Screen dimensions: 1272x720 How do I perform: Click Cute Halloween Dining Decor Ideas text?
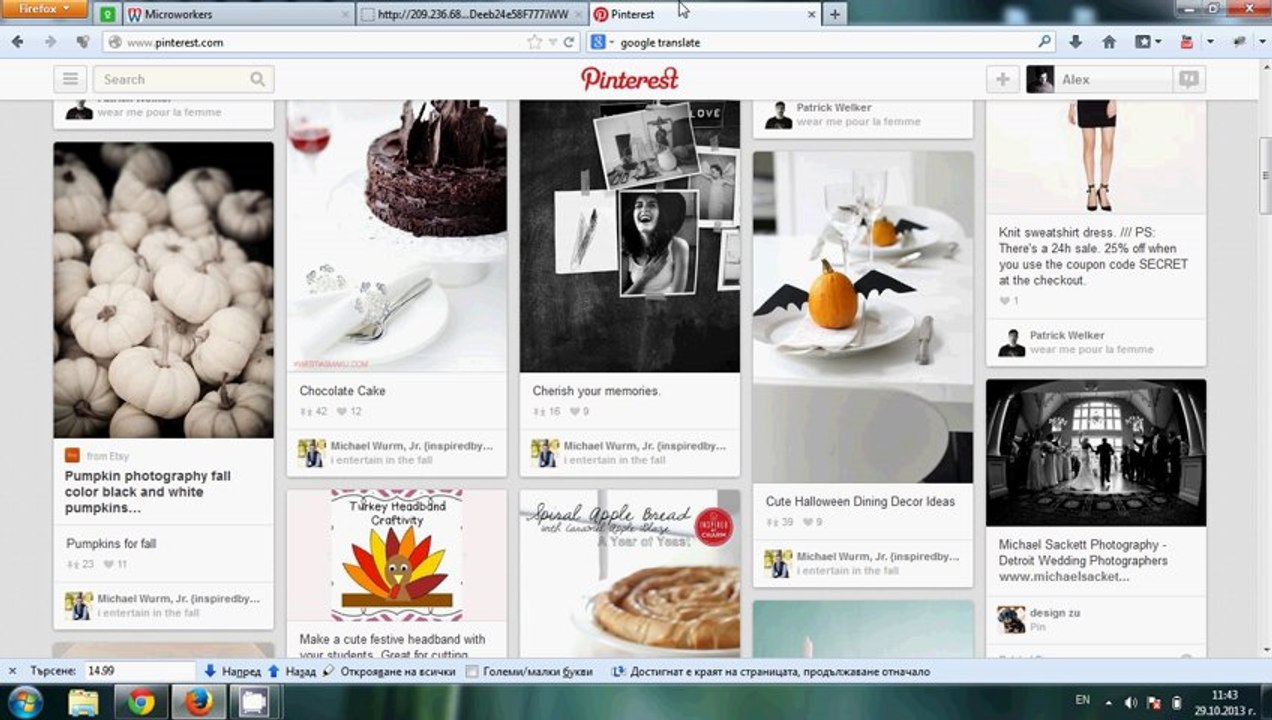[x=860, y=501]
